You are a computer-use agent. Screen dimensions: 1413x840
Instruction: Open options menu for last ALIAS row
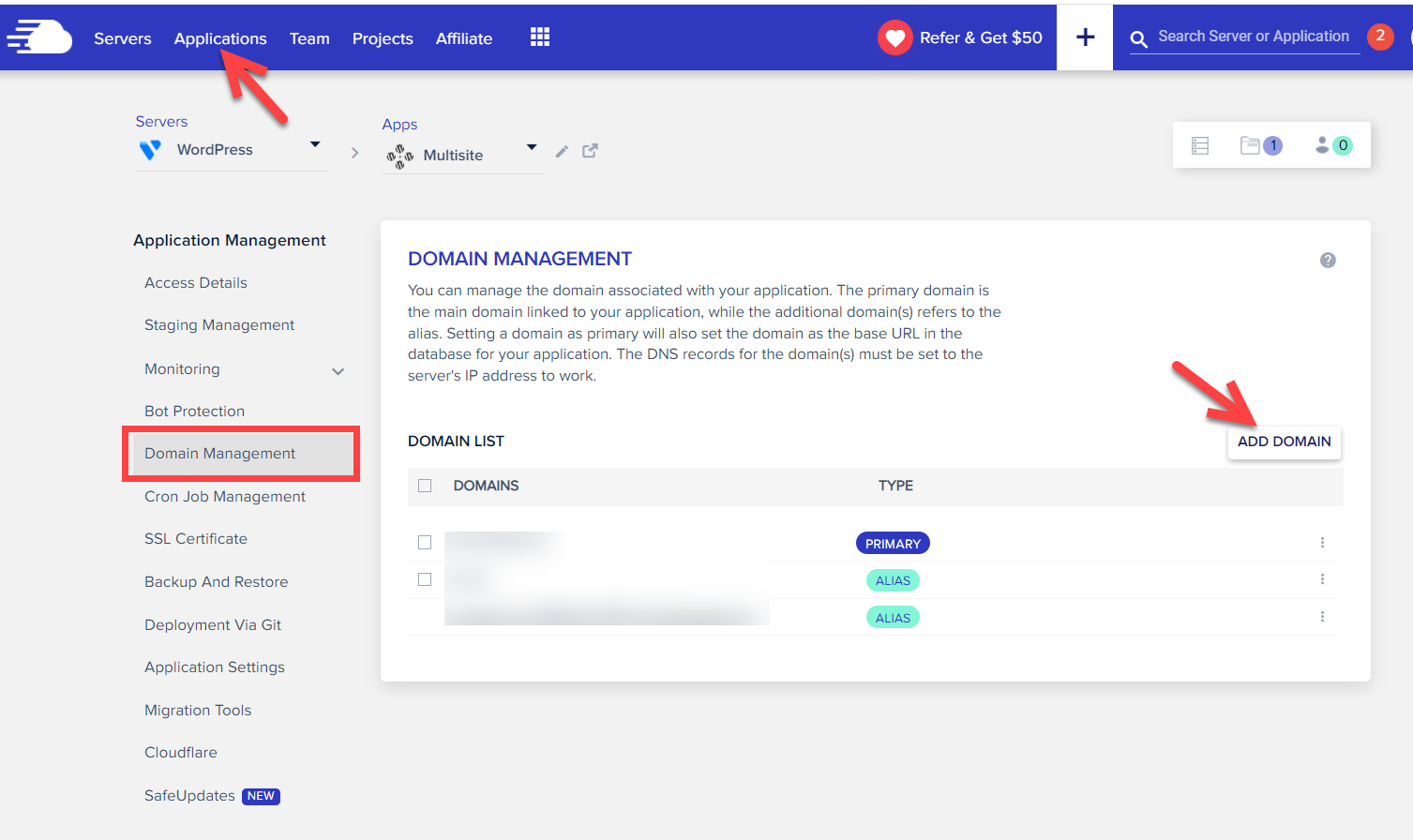(x=1322, y=617)
